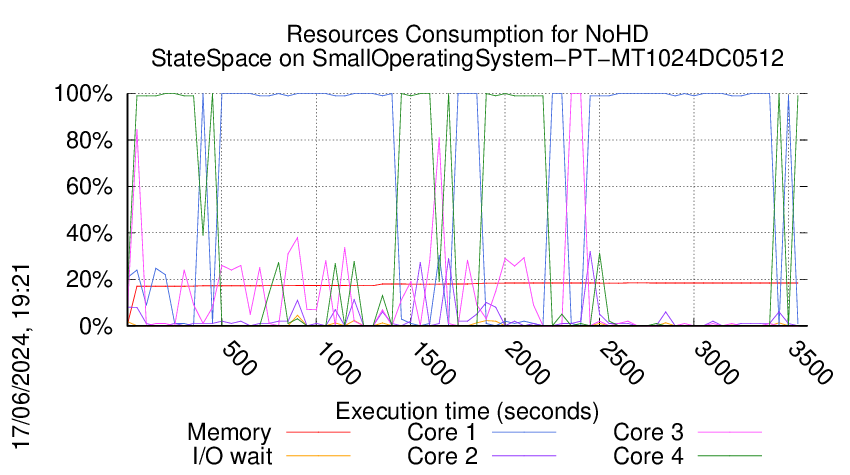Click the green Core 4 legend line sample
The image size is (850, 475).
(x=730, y=456)
